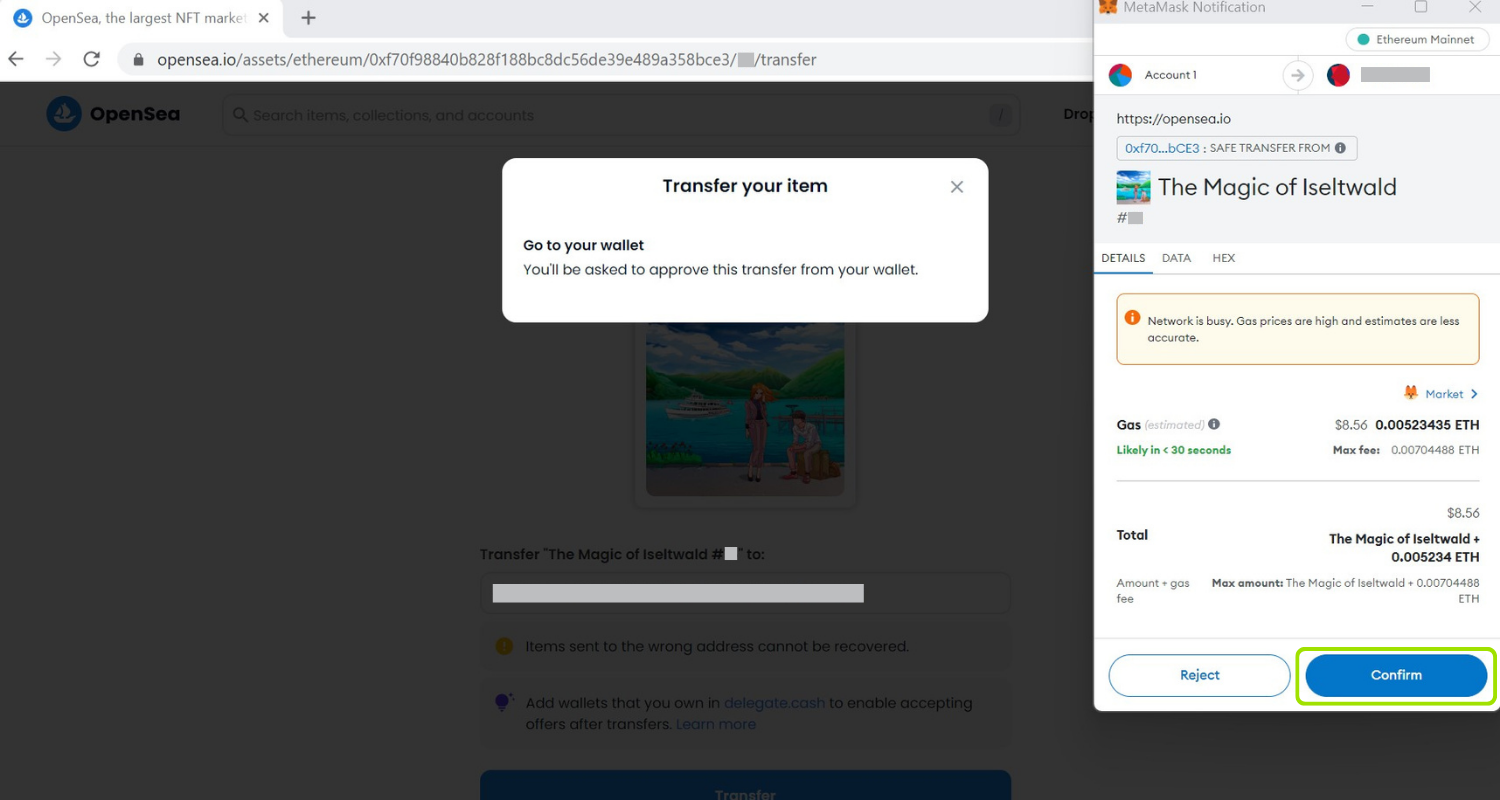This screenshot has height=800, width=1500.
Task: Close the MetaMask Notification window
Action: click(1475, 7)
